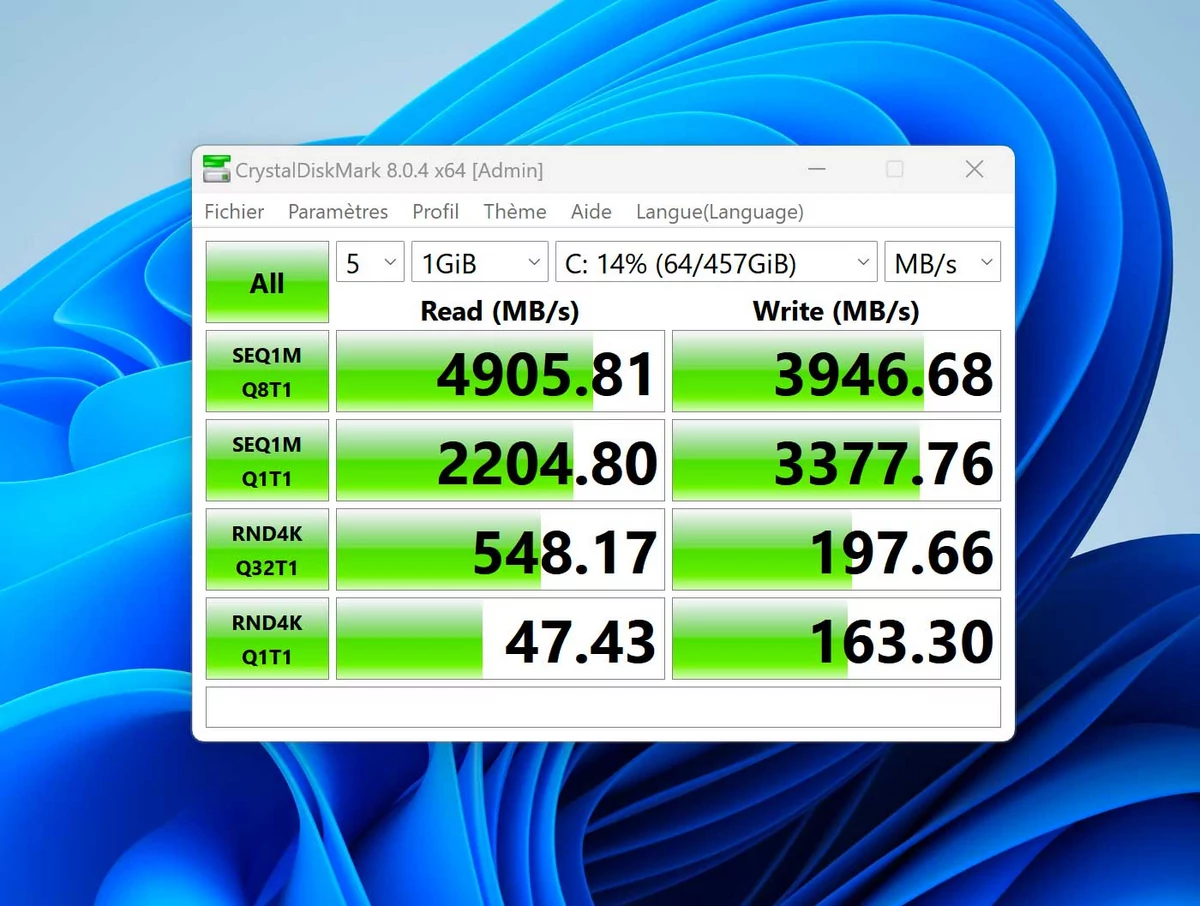Screen dimensions: 1200x906
Task: Click the Read (MB/s) column header
Action: tap(500, 311)
